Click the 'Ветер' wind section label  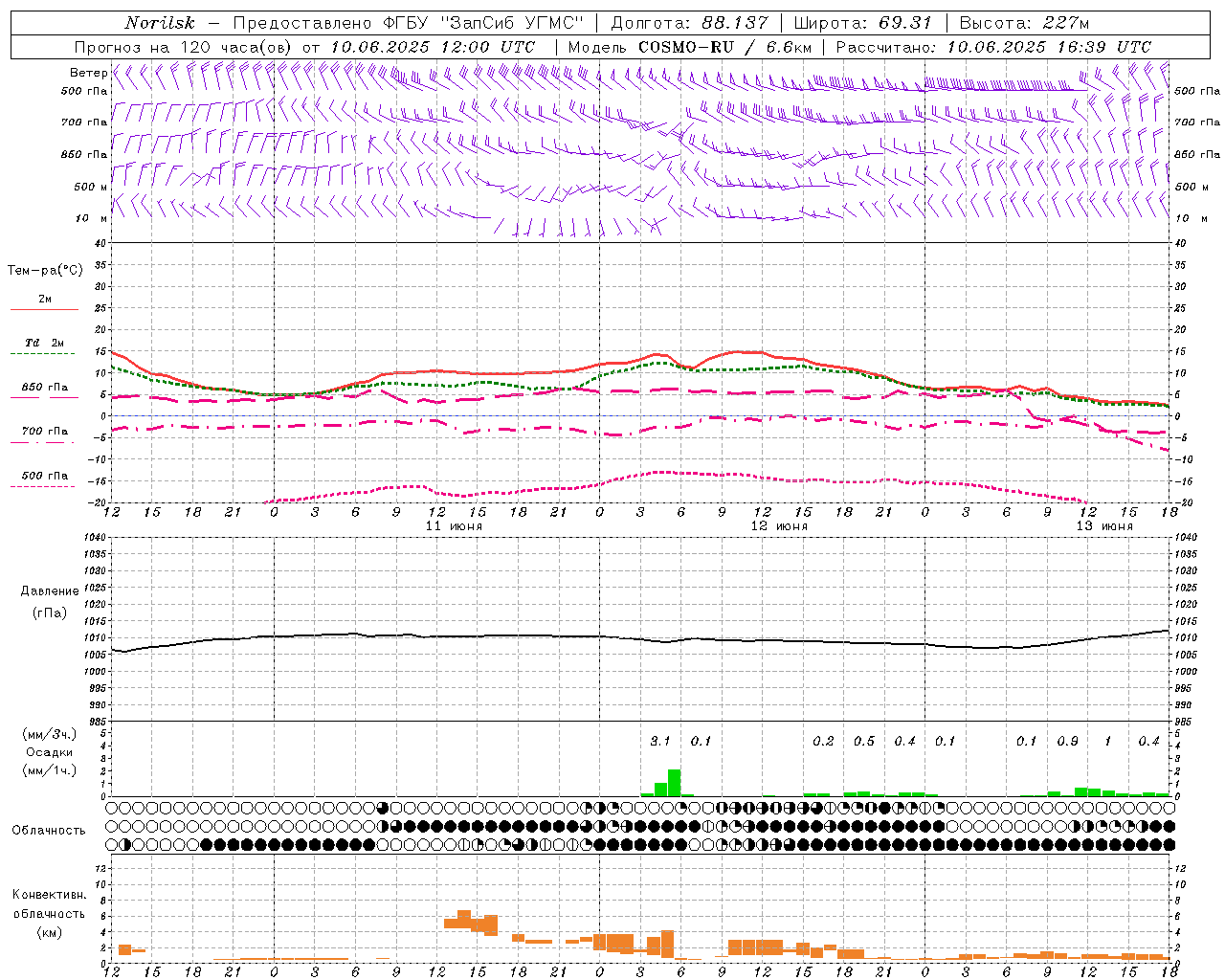(88, 73)
